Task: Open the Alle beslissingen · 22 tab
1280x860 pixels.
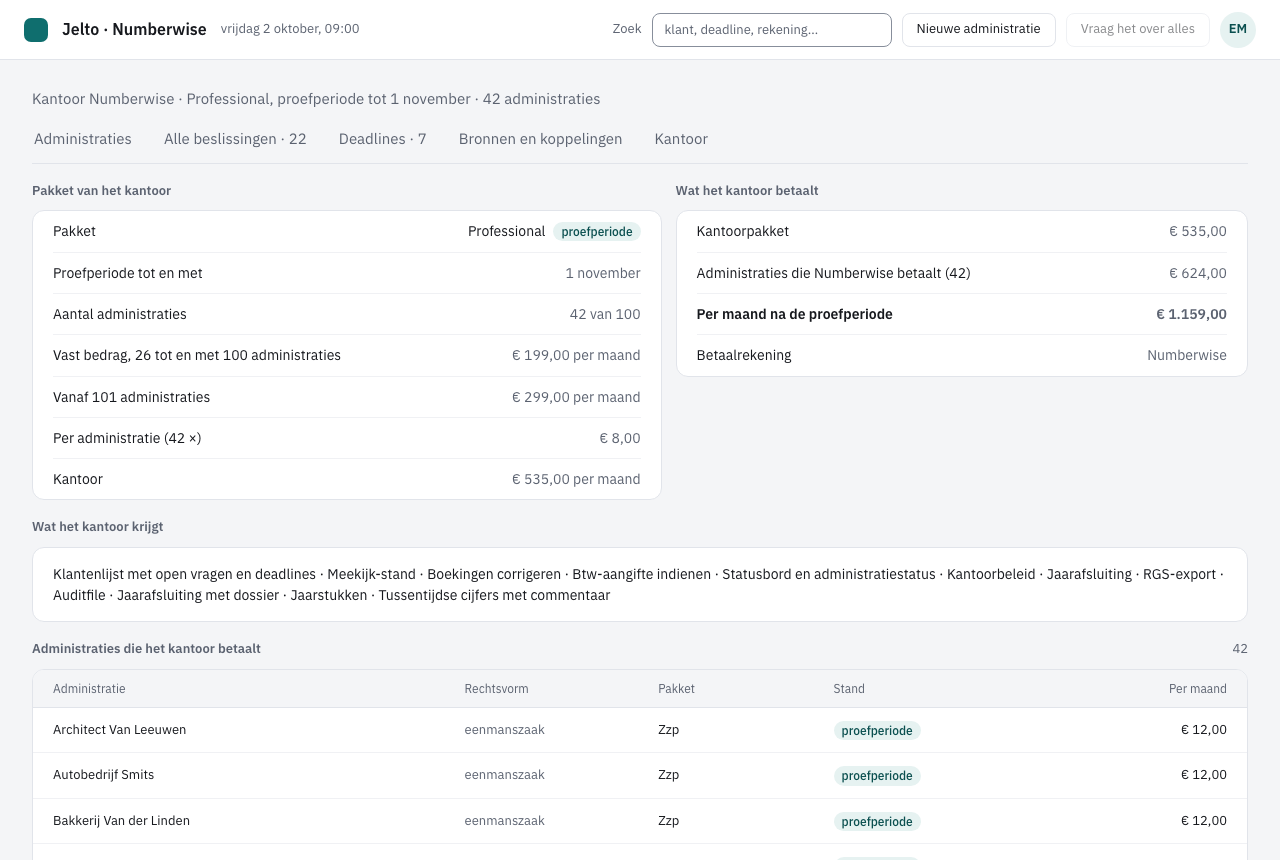Action: click(235, 139)
